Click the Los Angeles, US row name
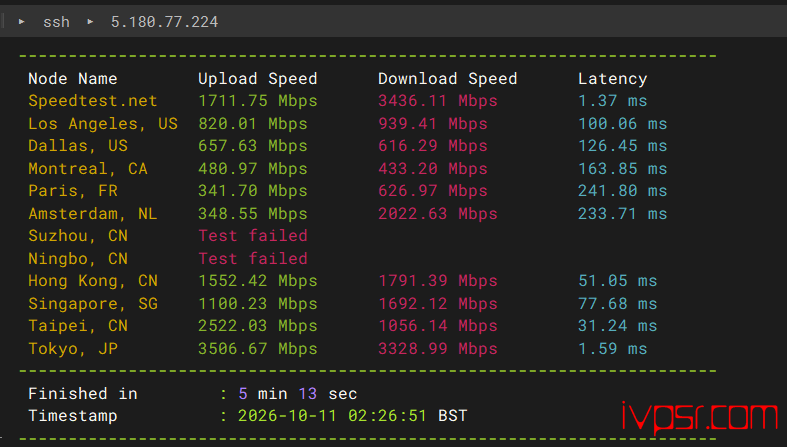The height and width of the screenshot is (447, 787). (x=103, y=124)
